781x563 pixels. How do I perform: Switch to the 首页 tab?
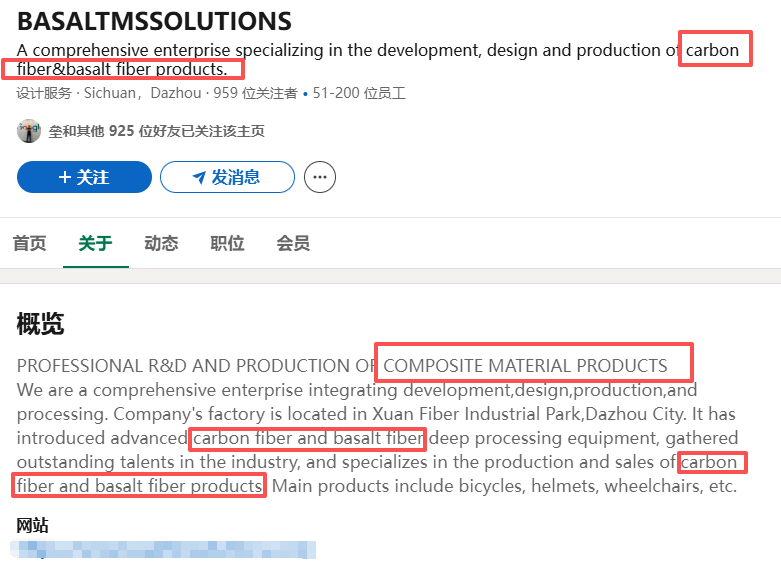tap(29, 243)
